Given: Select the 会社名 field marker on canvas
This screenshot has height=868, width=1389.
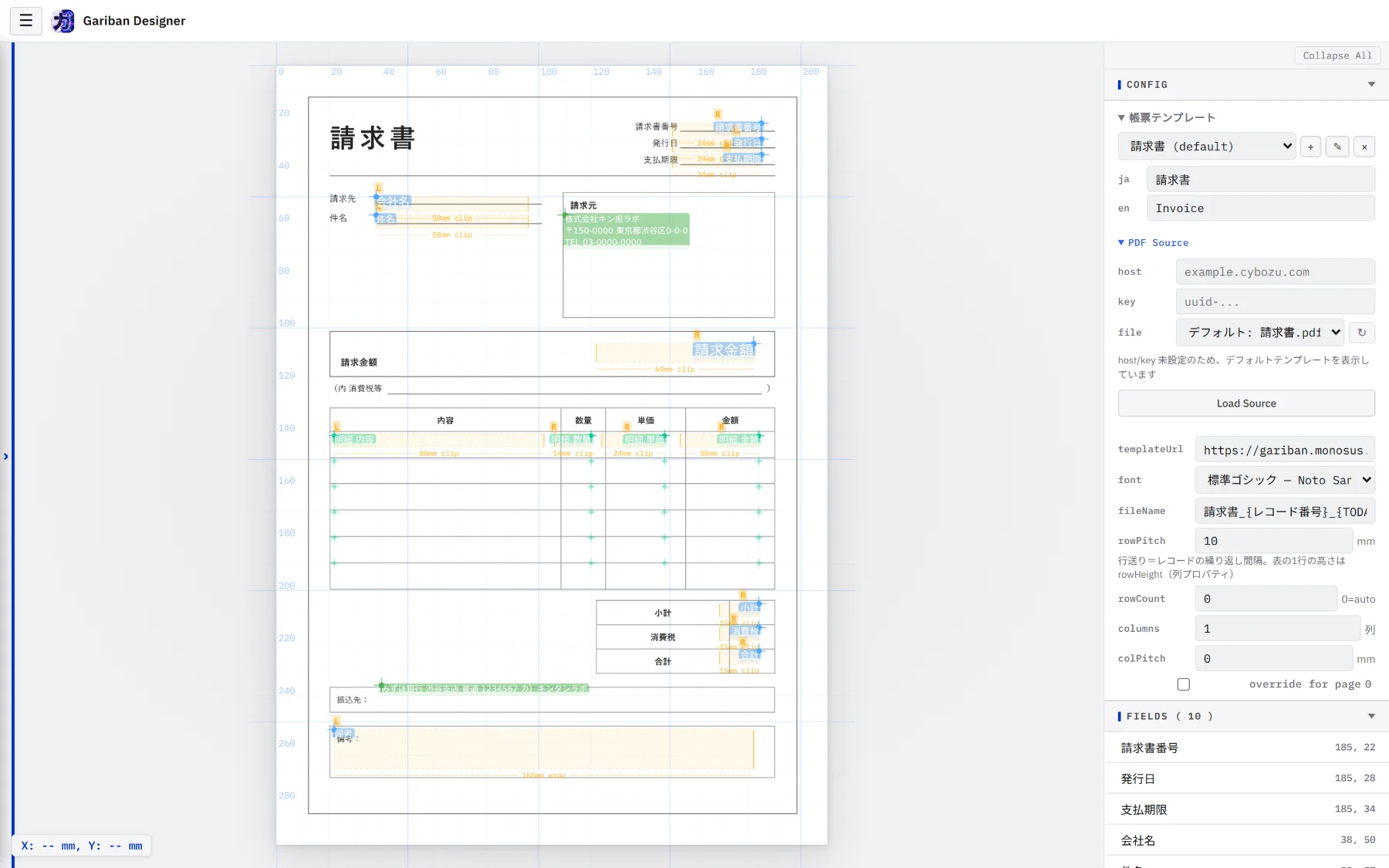Looking at the screenshot, I should pos(393,201).
